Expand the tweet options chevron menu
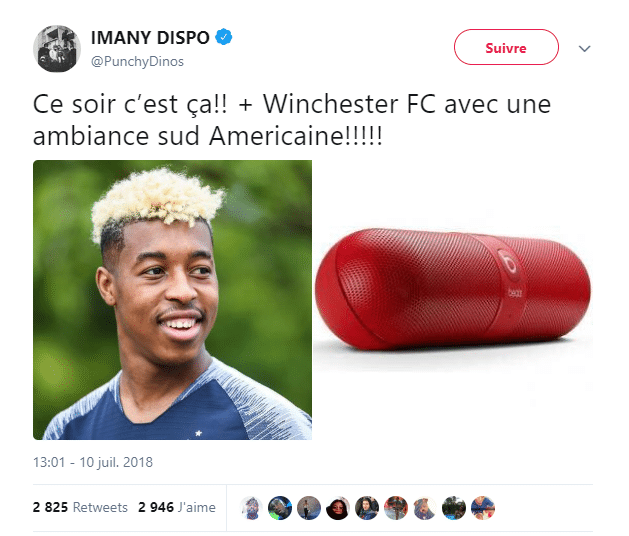Viewport: 629px width, 536px height. tap(584, 49)
